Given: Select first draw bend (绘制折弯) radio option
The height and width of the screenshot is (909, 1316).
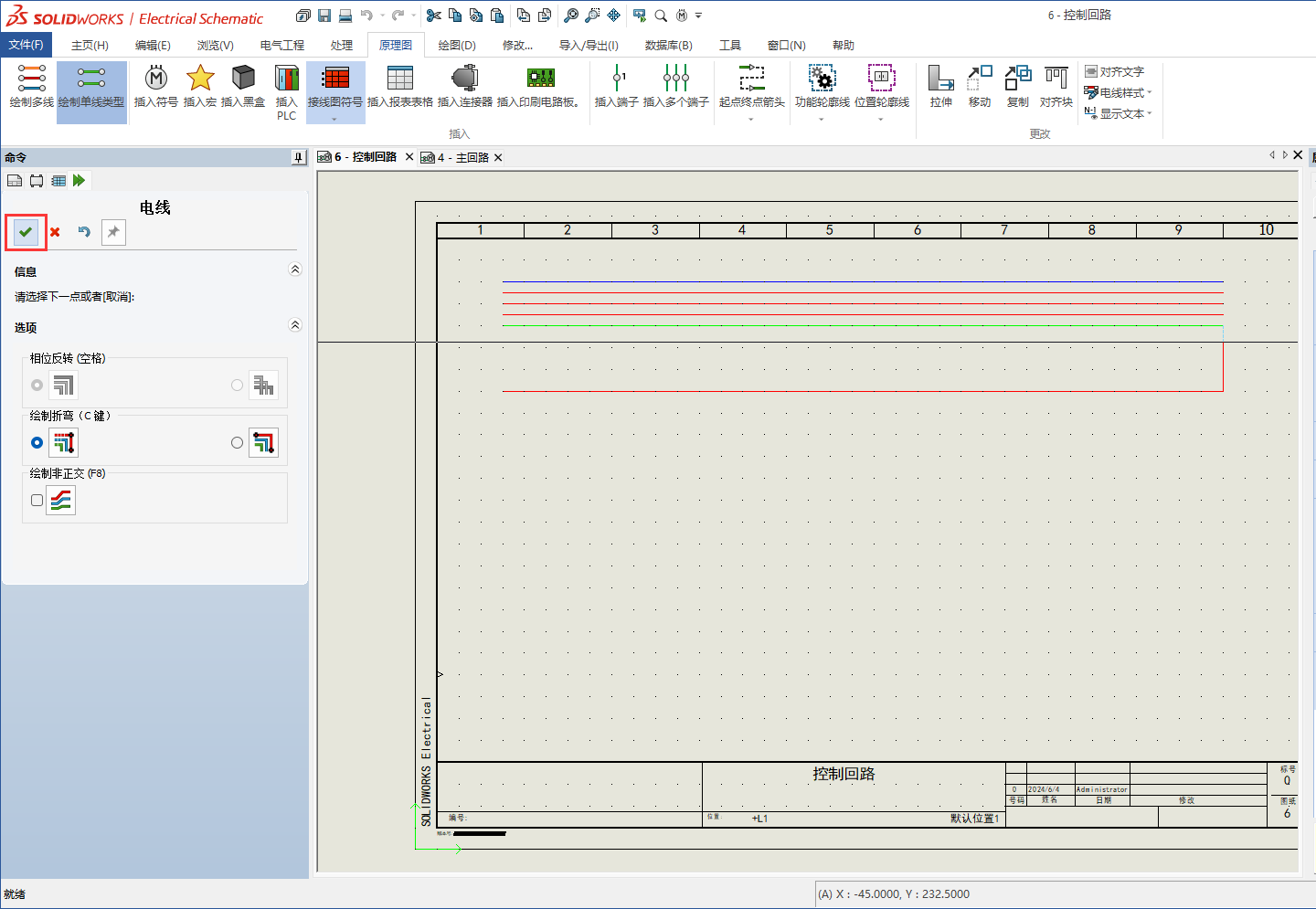Looking at the screenshot, I should (x=37, y=443).
